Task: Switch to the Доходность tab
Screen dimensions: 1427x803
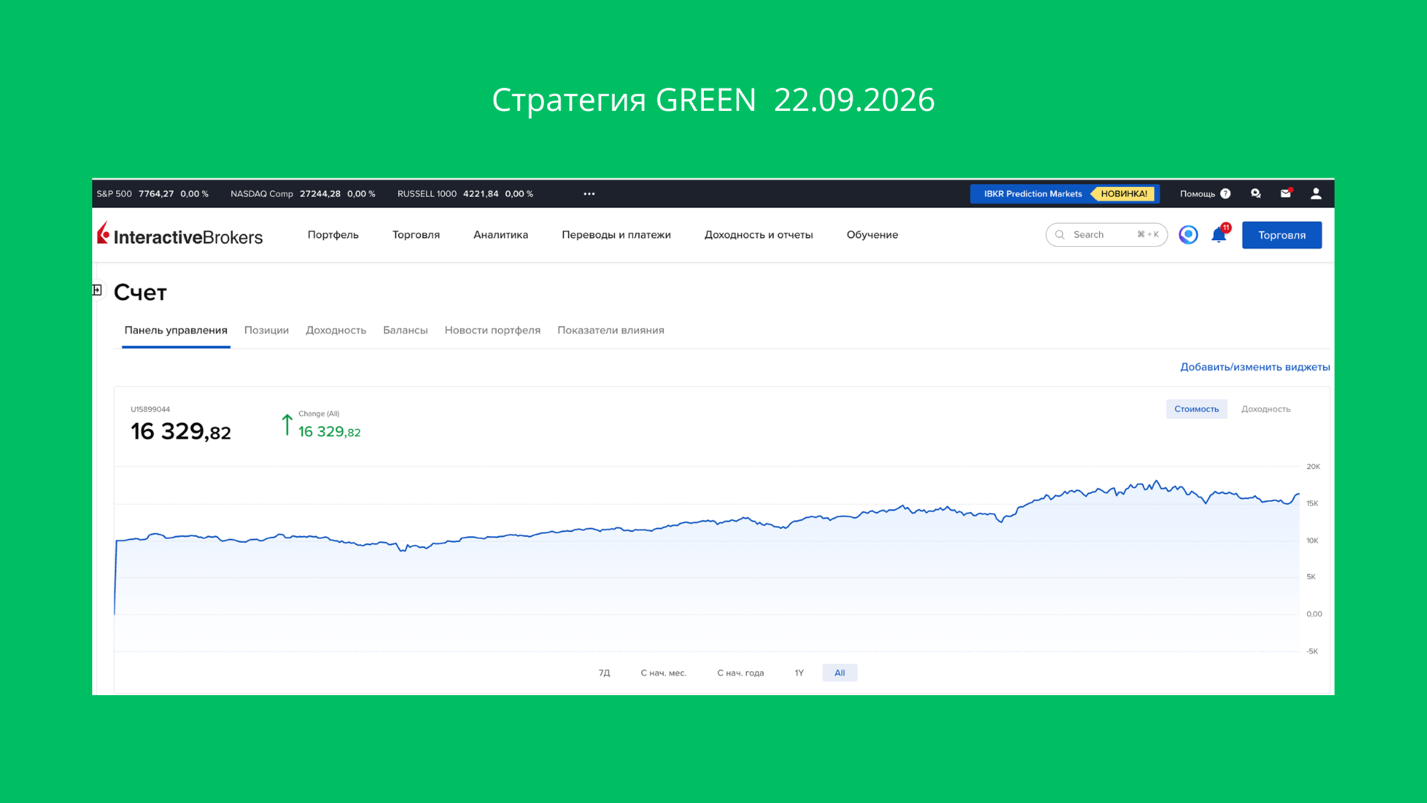Action: 336,330
